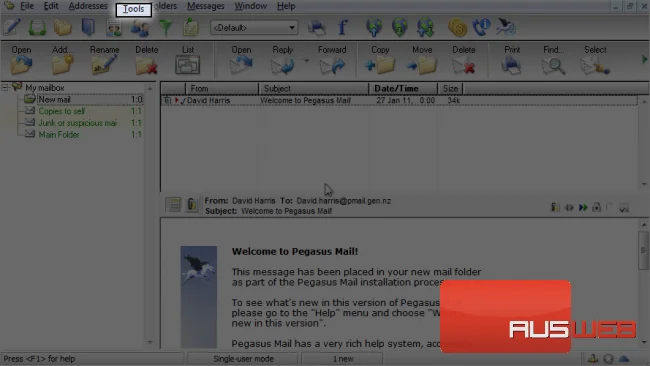Select the New mail folder
This screenshot has height=366, width=650.
(x=54, y=99)
